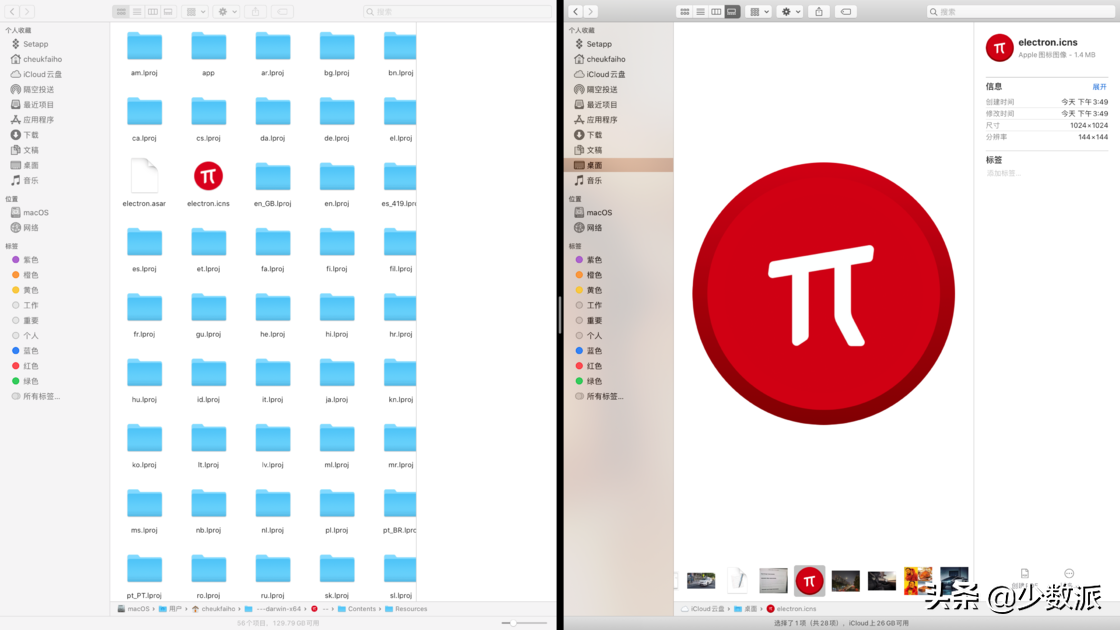Click 添加标签… field in preview pane
Screen dimensions: 1120x630
pos(1004,174)
